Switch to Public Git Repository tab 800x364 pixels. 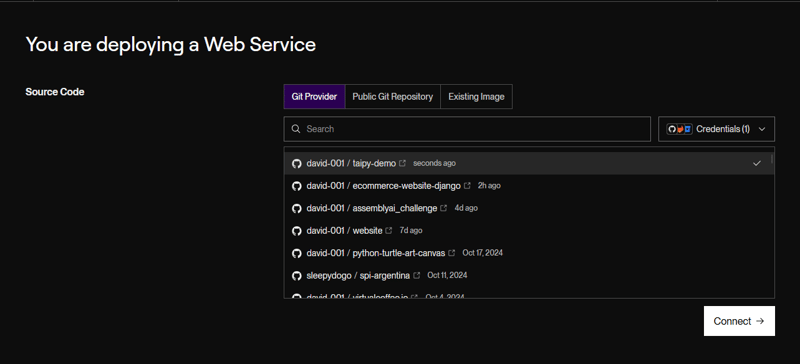392,96
